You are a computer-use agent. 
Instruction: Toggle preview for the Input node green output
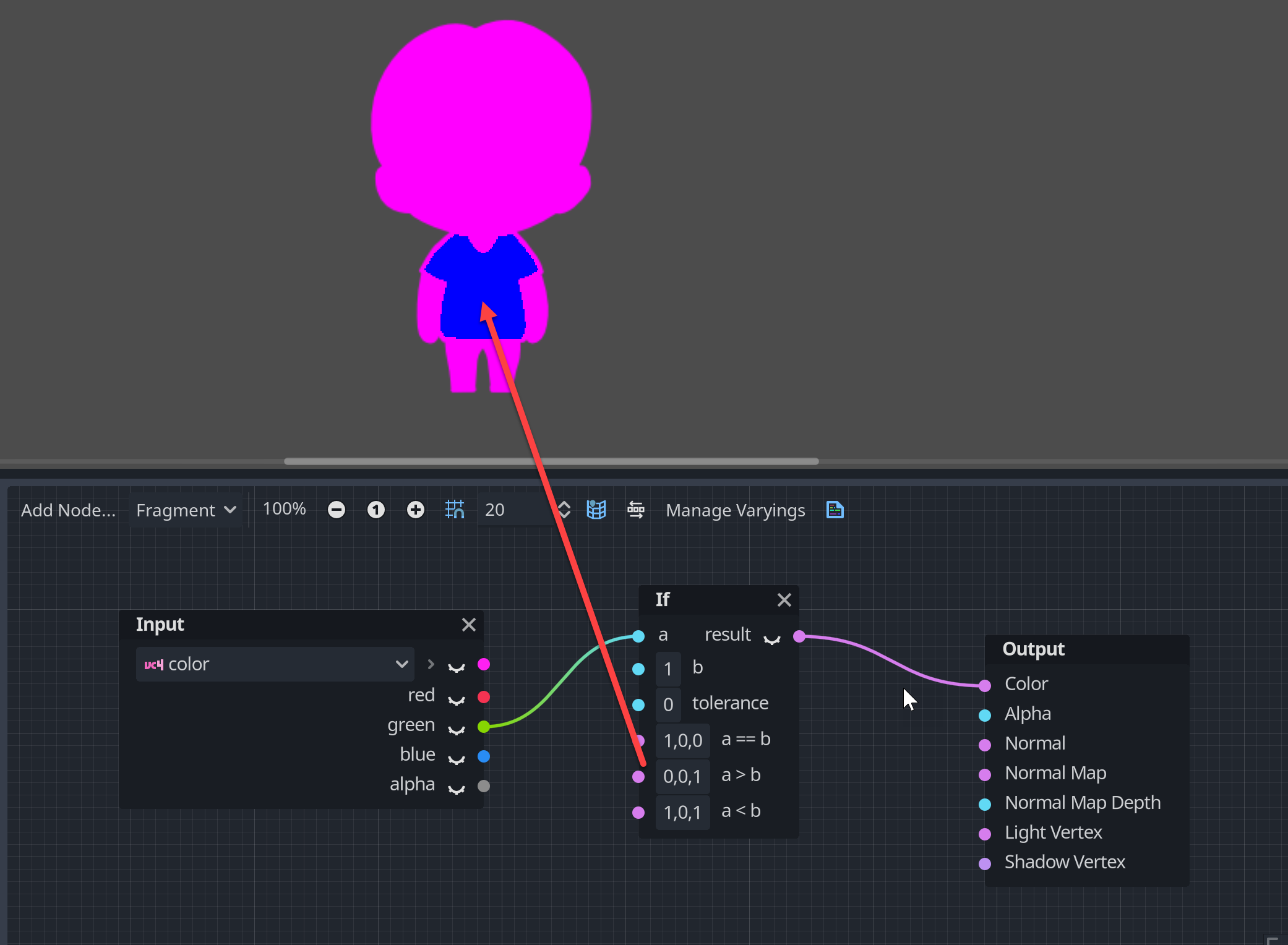(457, 729)
